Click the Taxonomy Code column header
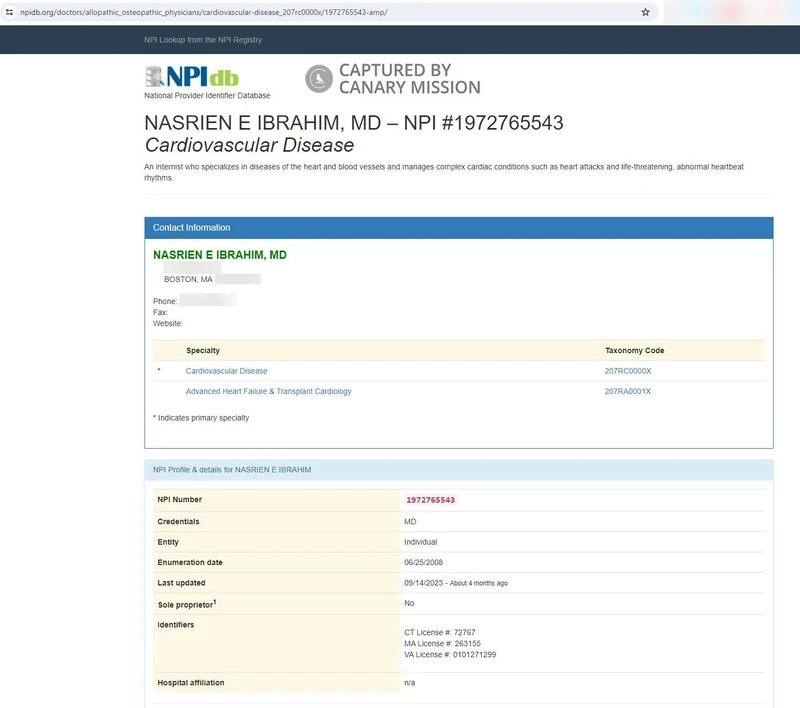This screenshot has width=800, height=708. (634, 351)
